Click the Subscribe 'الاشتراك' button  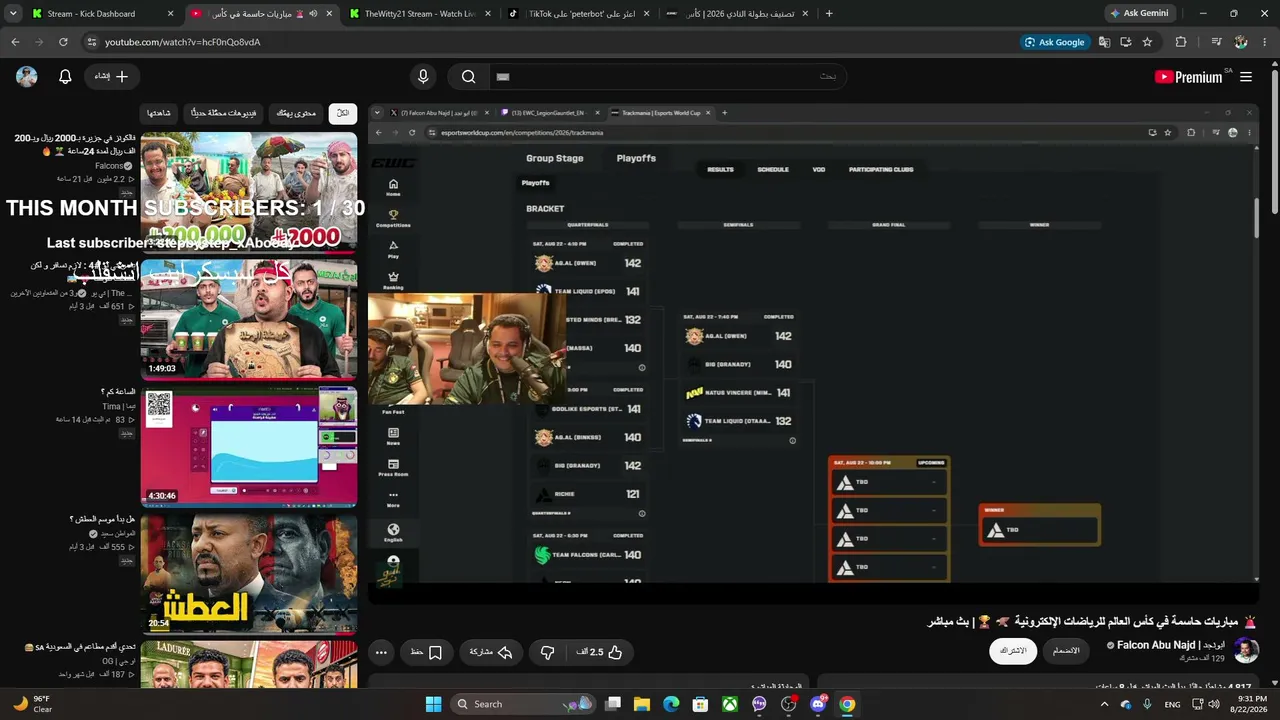1013,651
